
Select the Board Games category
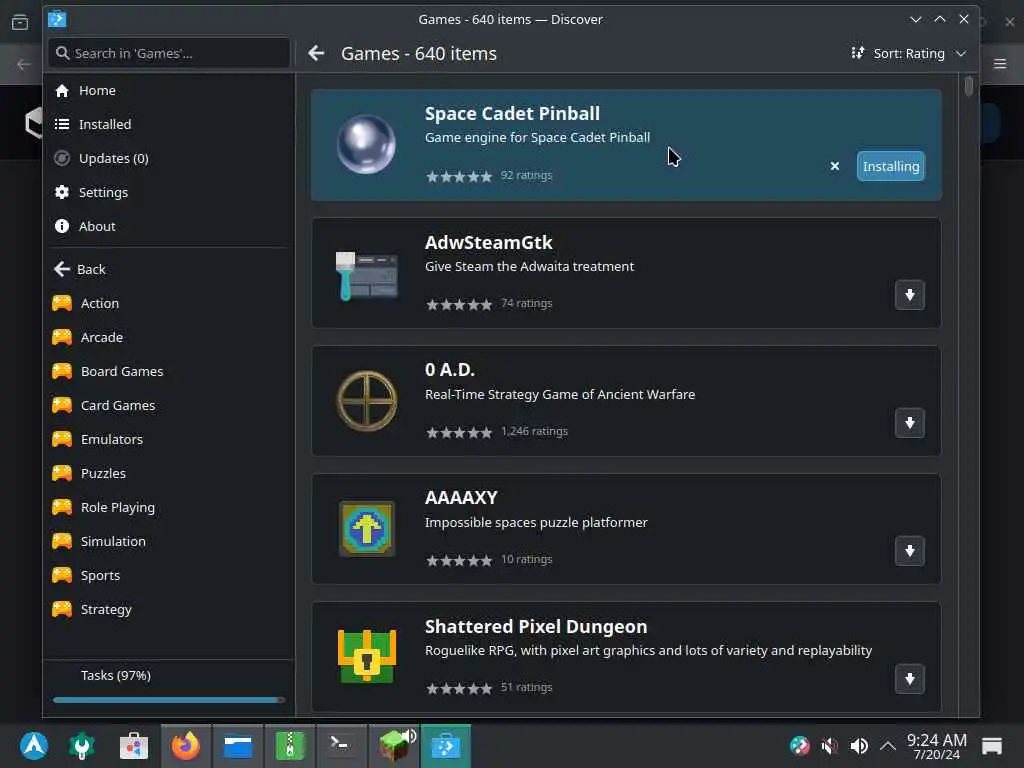[x=168, y=372]
